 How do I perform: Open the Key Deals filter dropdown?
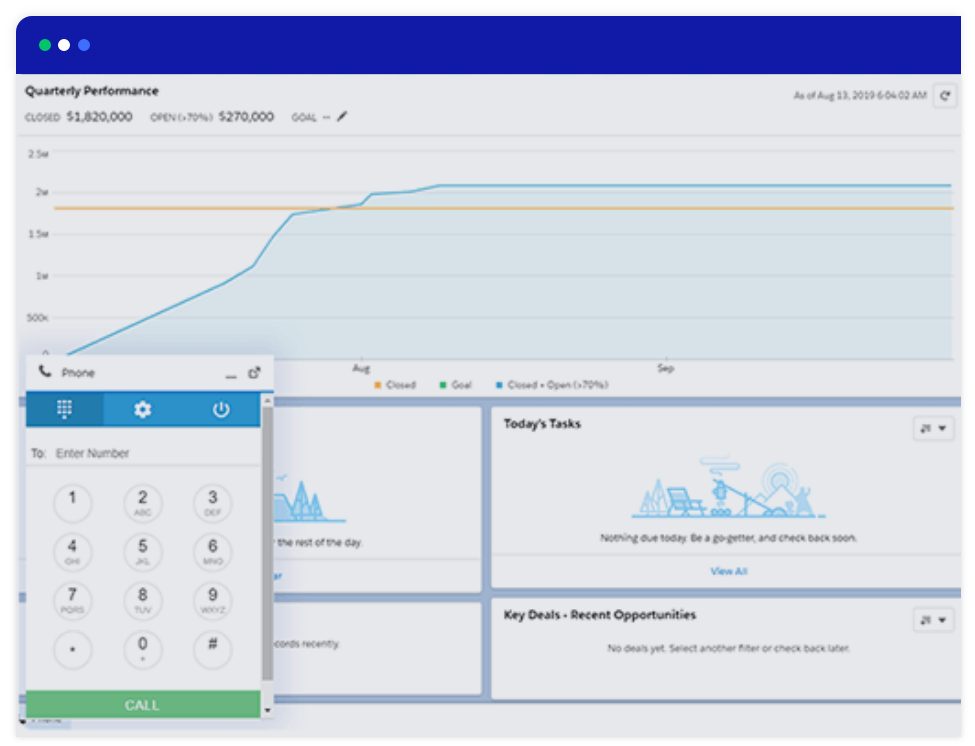point(933,620)
